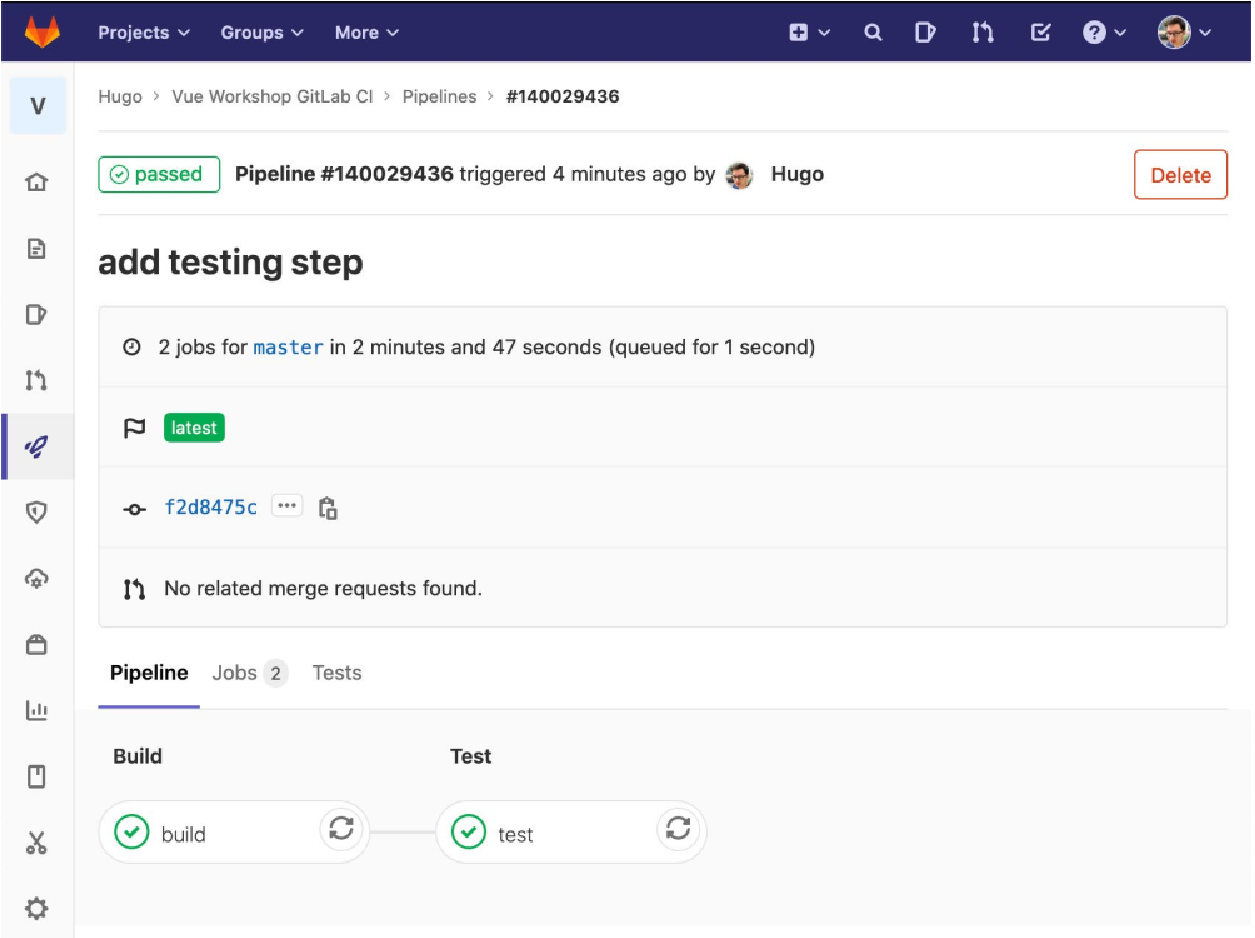Click the Hugo author name link
1255x938 pixels.
[x=797, y=175]
